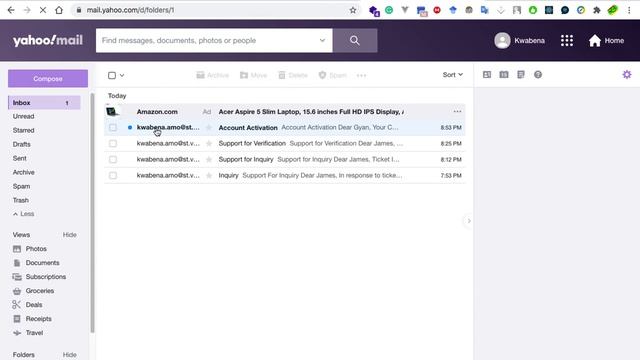Expand the right side panel arrow
Viewport: 640px width, 360px height.
point(469,221)
